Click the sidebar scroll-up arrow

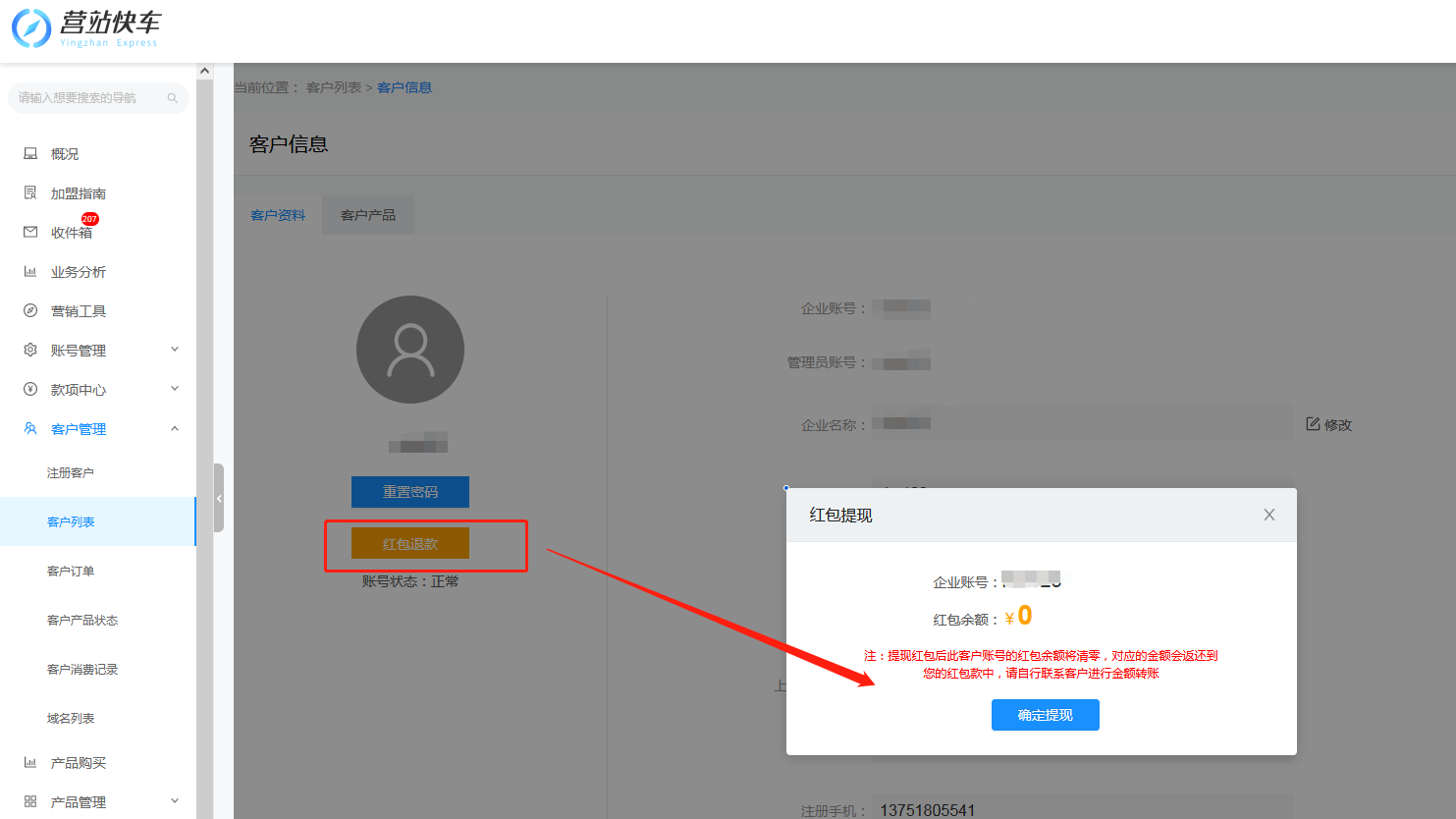(x=204, y=71)
